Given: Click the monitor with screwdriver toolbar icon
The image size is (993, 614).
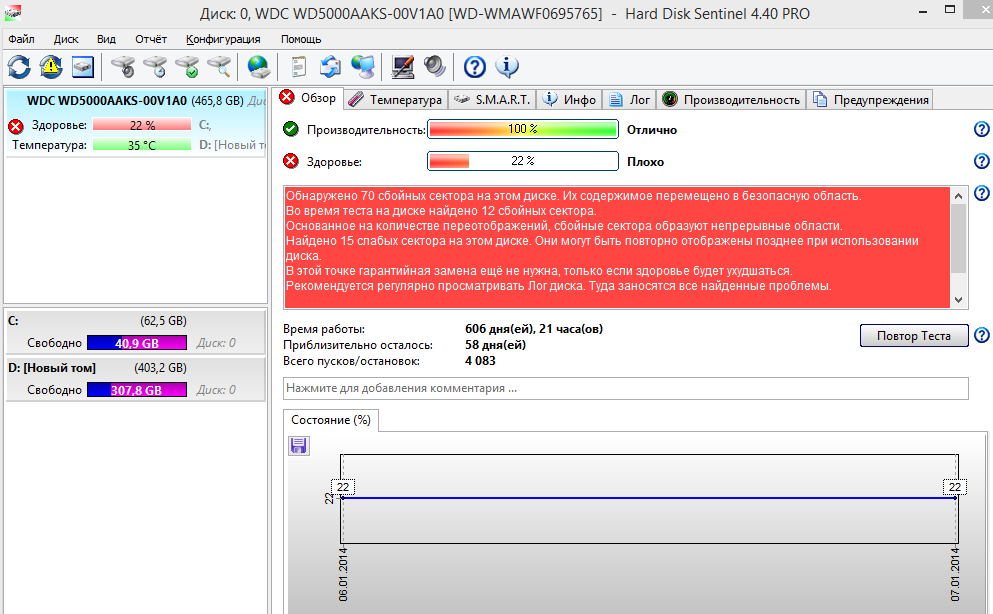Looking at the screenshot, I should tap(403, 66).
